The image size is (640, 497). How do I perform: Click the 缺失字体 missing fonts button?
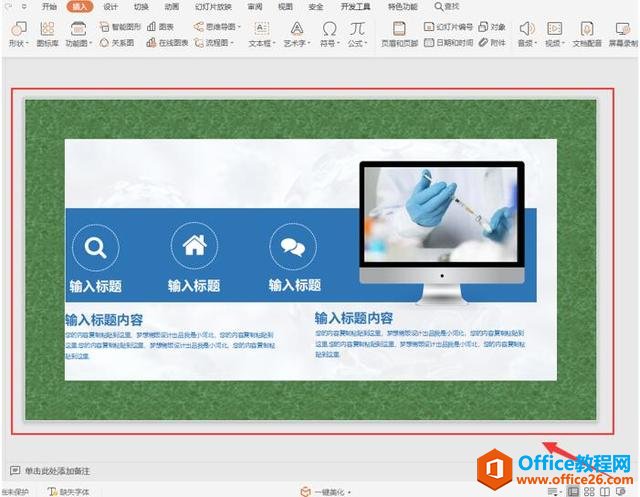pyautogui.click(x=68, y=492)
